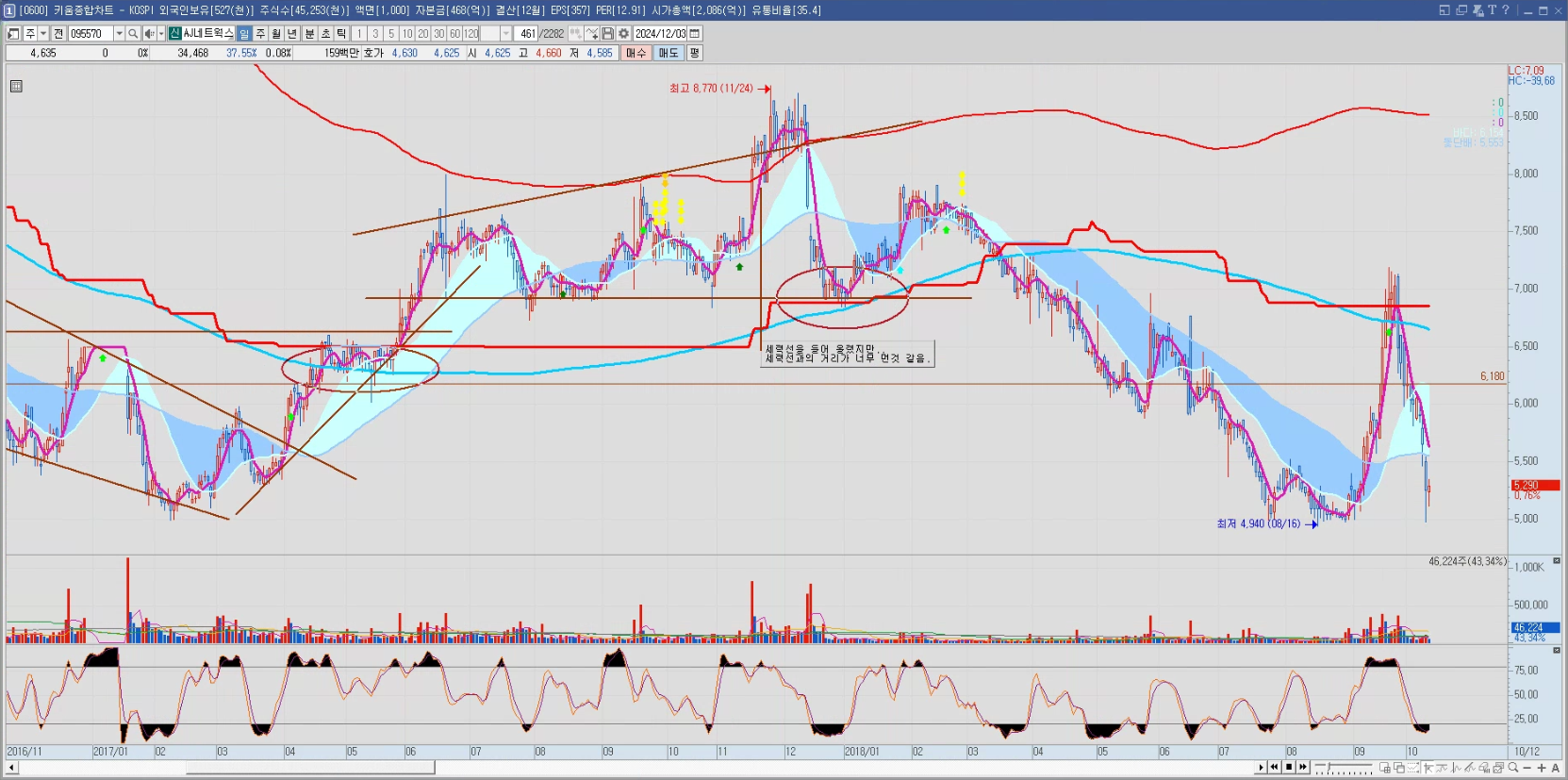Zoom in chart with plus icon
Viewport: 1568px width, 780px height.
1542,768
